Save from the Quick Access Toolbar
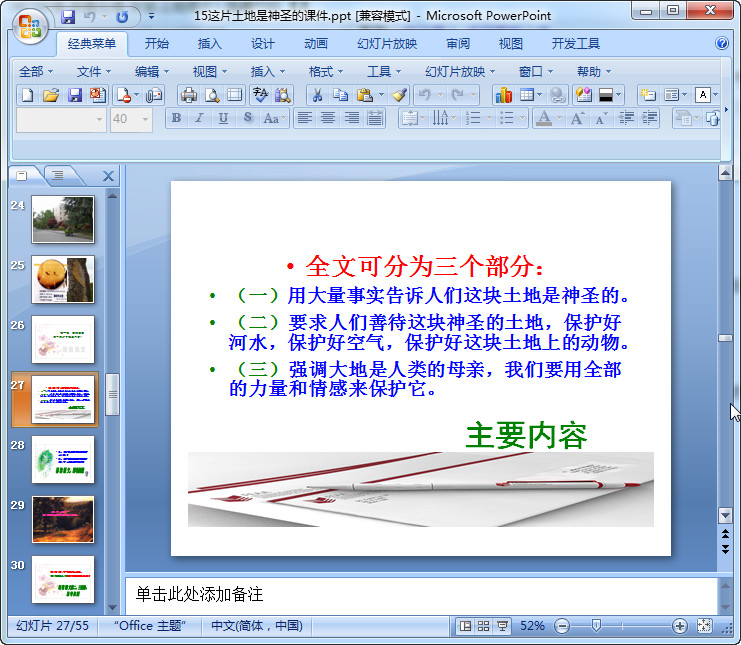The image size is (741, 645). 69,17
